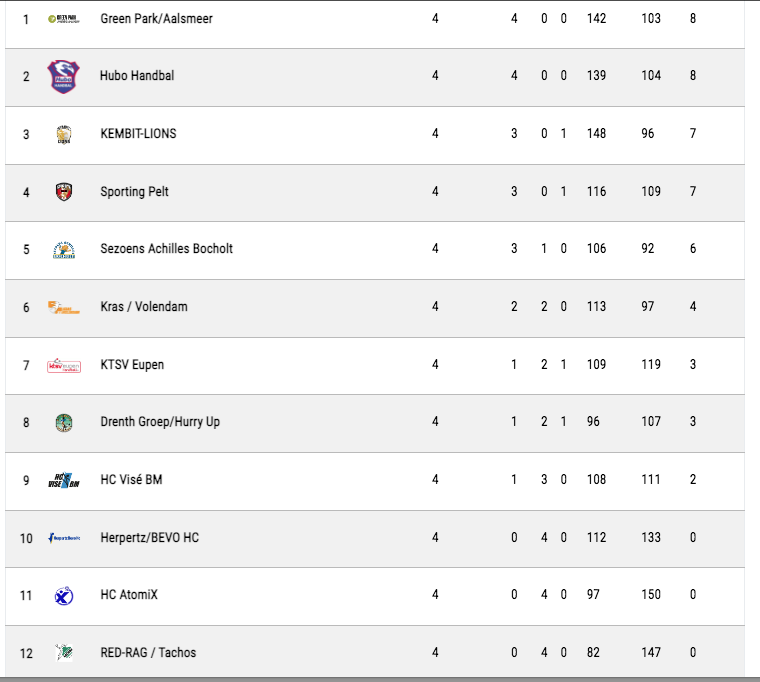Click the Sporting Pelt crest icon
The width and height of the screenshot is (760, 682).
click(63, 192)
